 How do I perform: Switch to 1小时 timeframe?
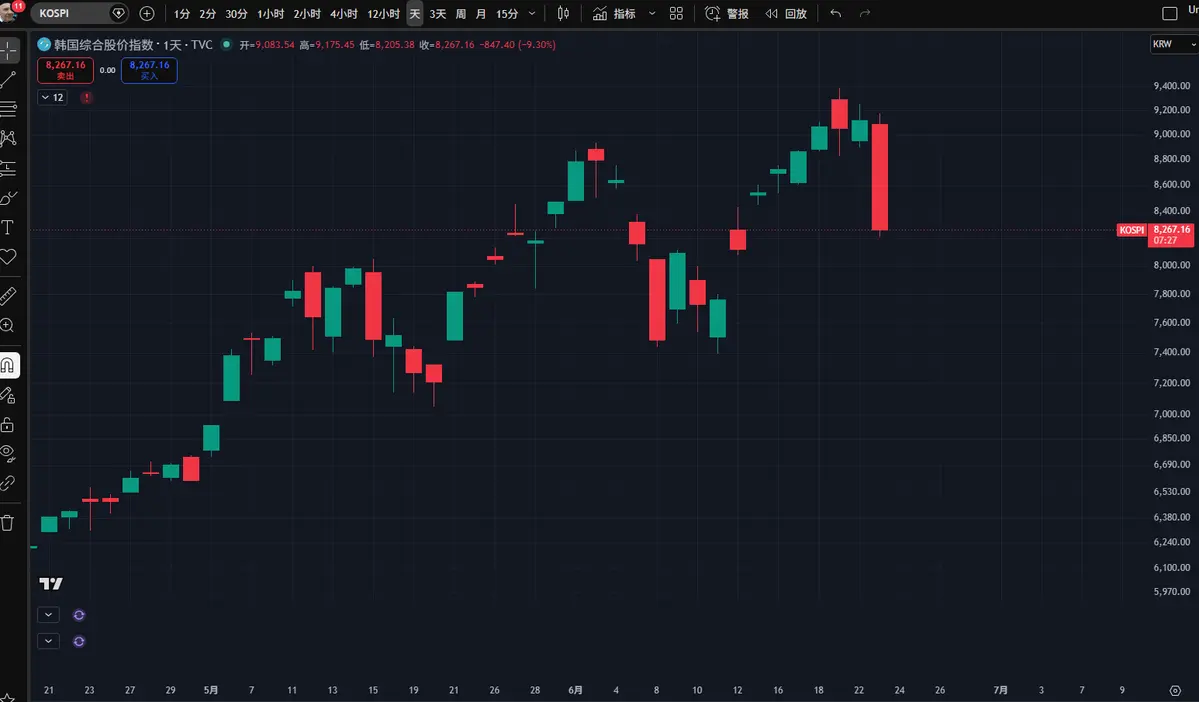(270, 14)
